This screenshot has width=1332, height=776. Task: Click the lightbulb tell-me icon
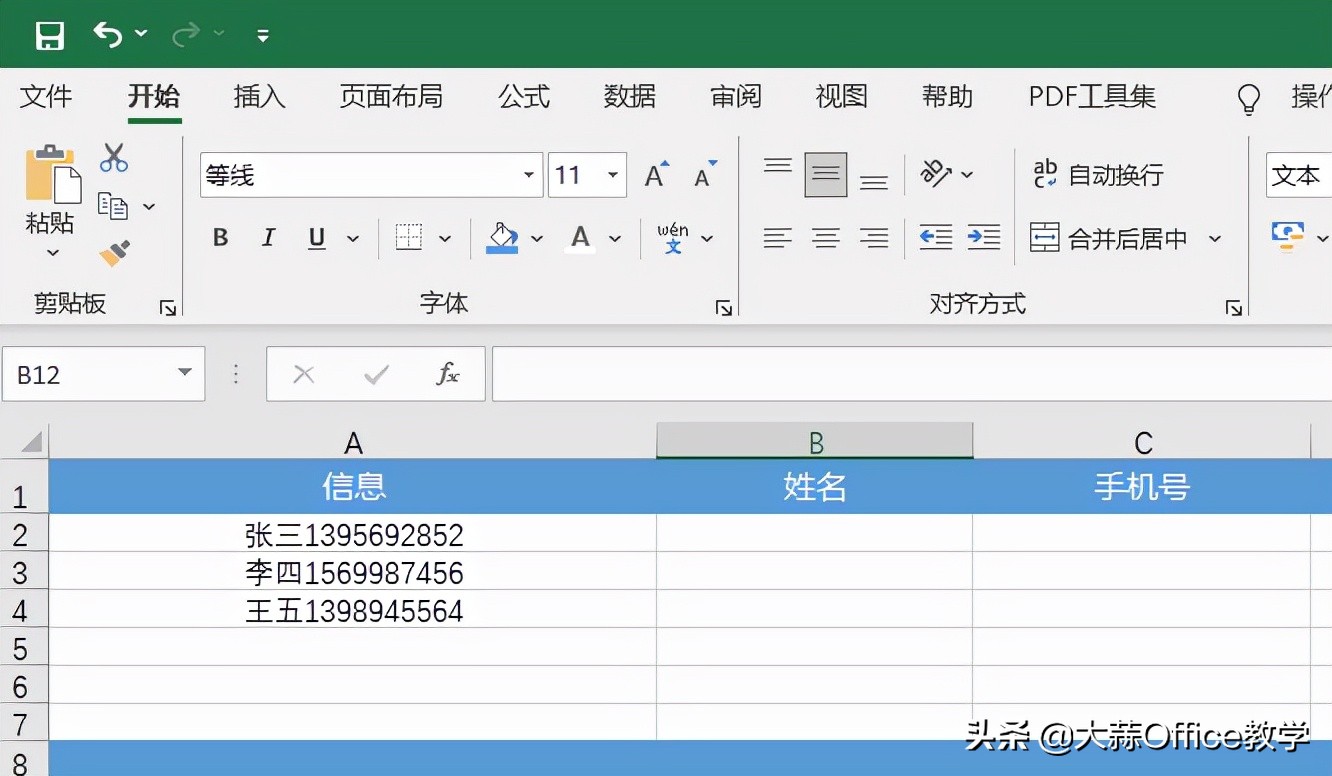click(x=1248, y=98)
